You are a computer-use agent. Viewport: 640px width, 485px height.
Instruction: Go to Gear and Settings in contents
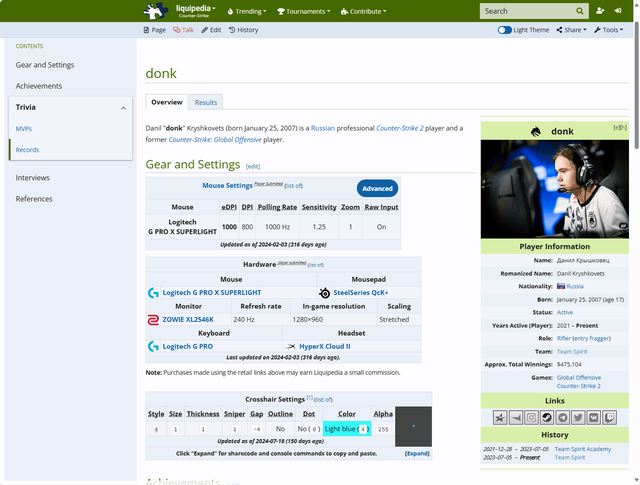point(45,65)
